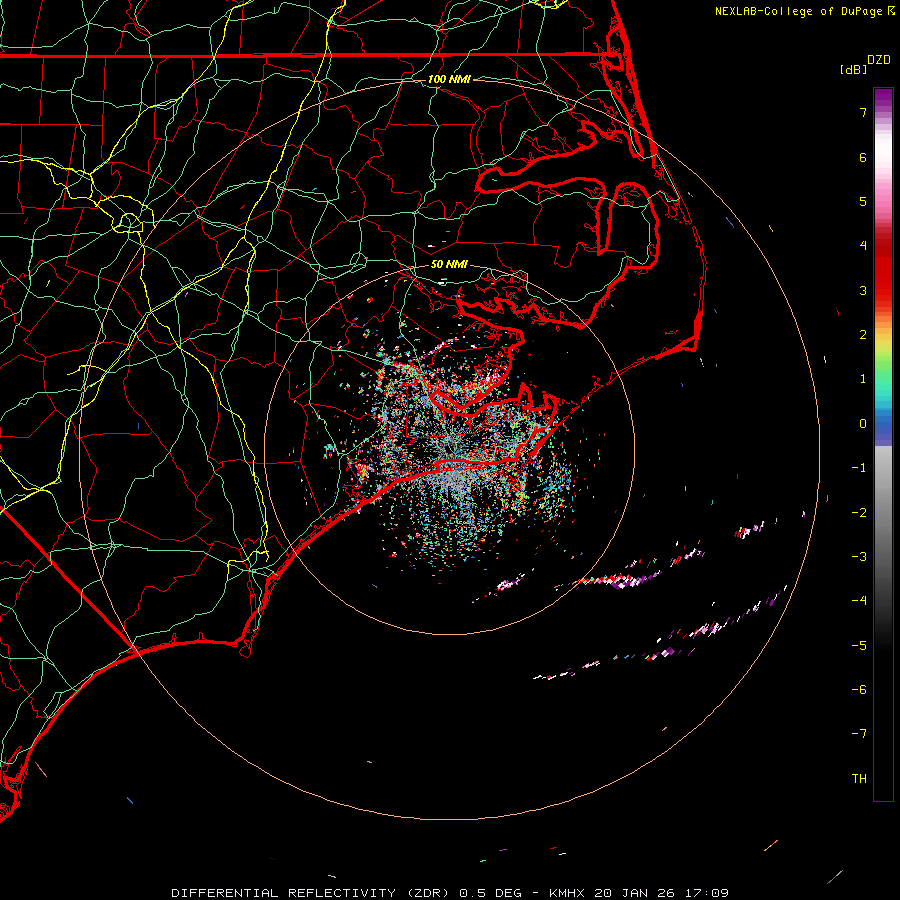Image resolution: width=900 pixels, height=900 pixels.
Task: Click the 7 value on the color scale
Action: (863, 112)
